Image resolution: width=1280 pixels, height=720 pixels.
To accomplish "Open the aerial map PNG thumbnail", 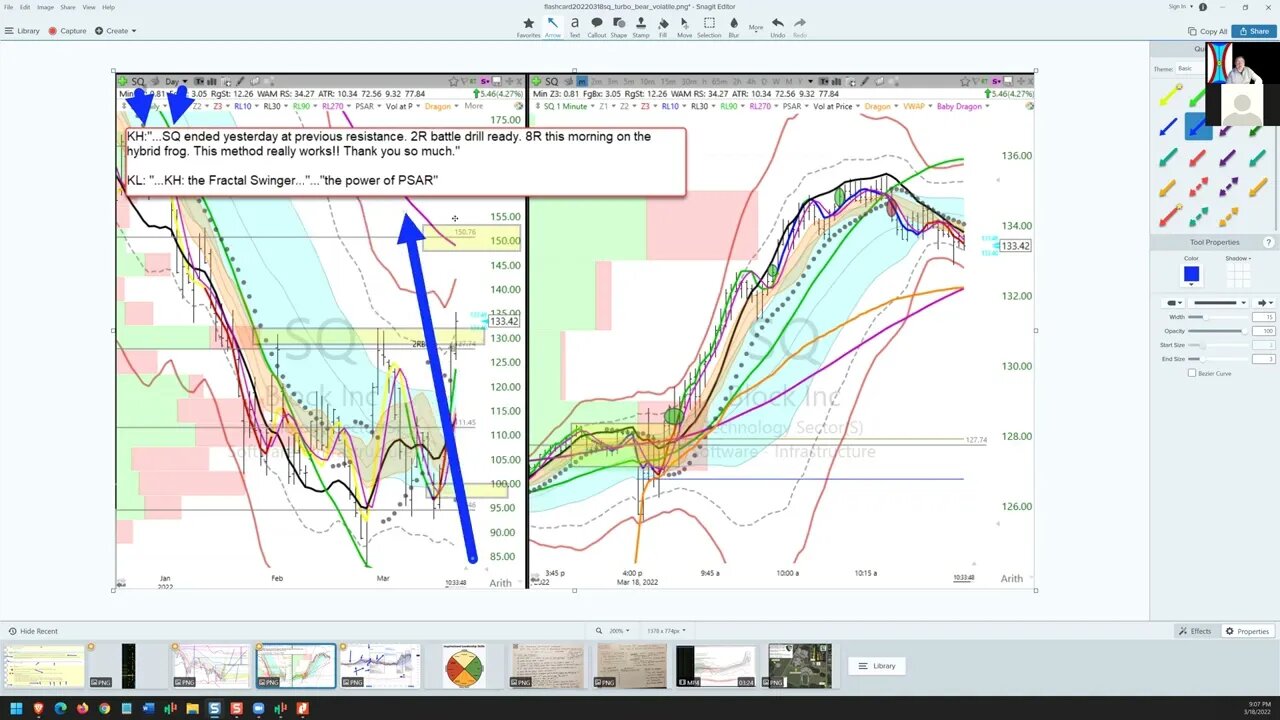I will coord(800,666).
